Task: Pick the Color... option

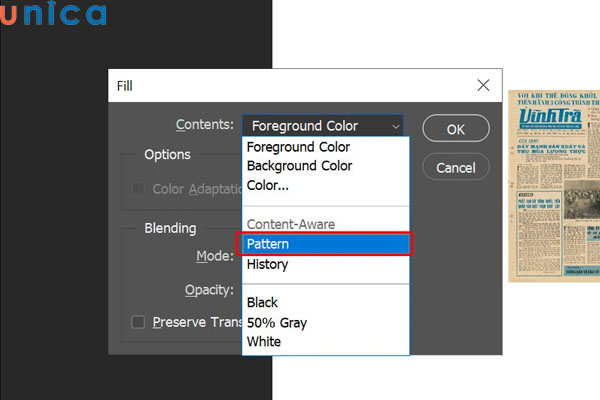Action: pyautogui.click(x=268, y=185)
